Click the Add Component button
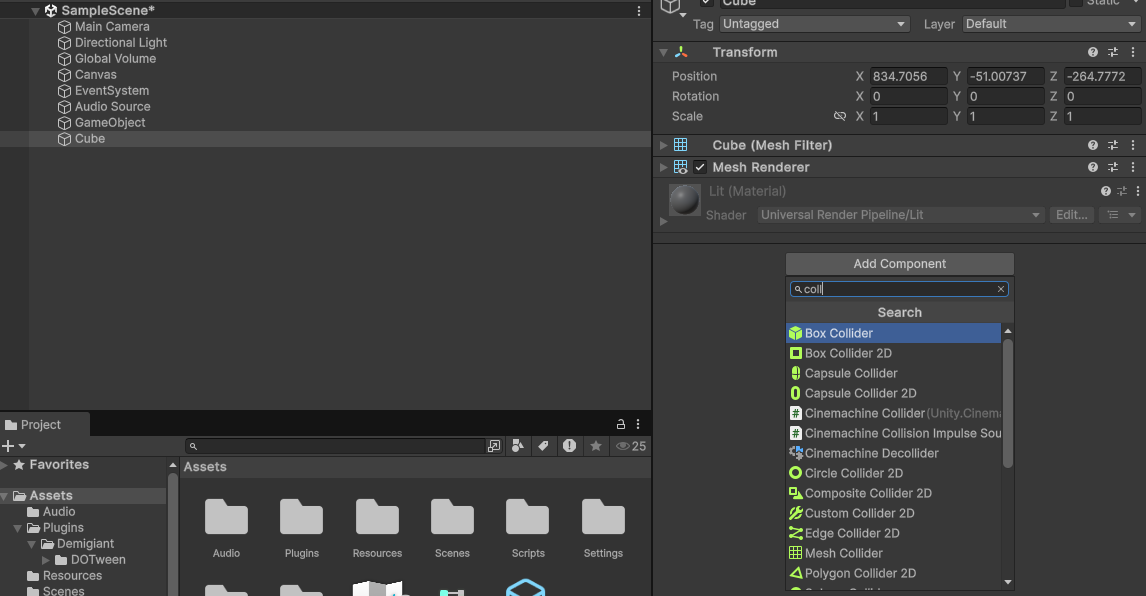 tap(898, 263)
